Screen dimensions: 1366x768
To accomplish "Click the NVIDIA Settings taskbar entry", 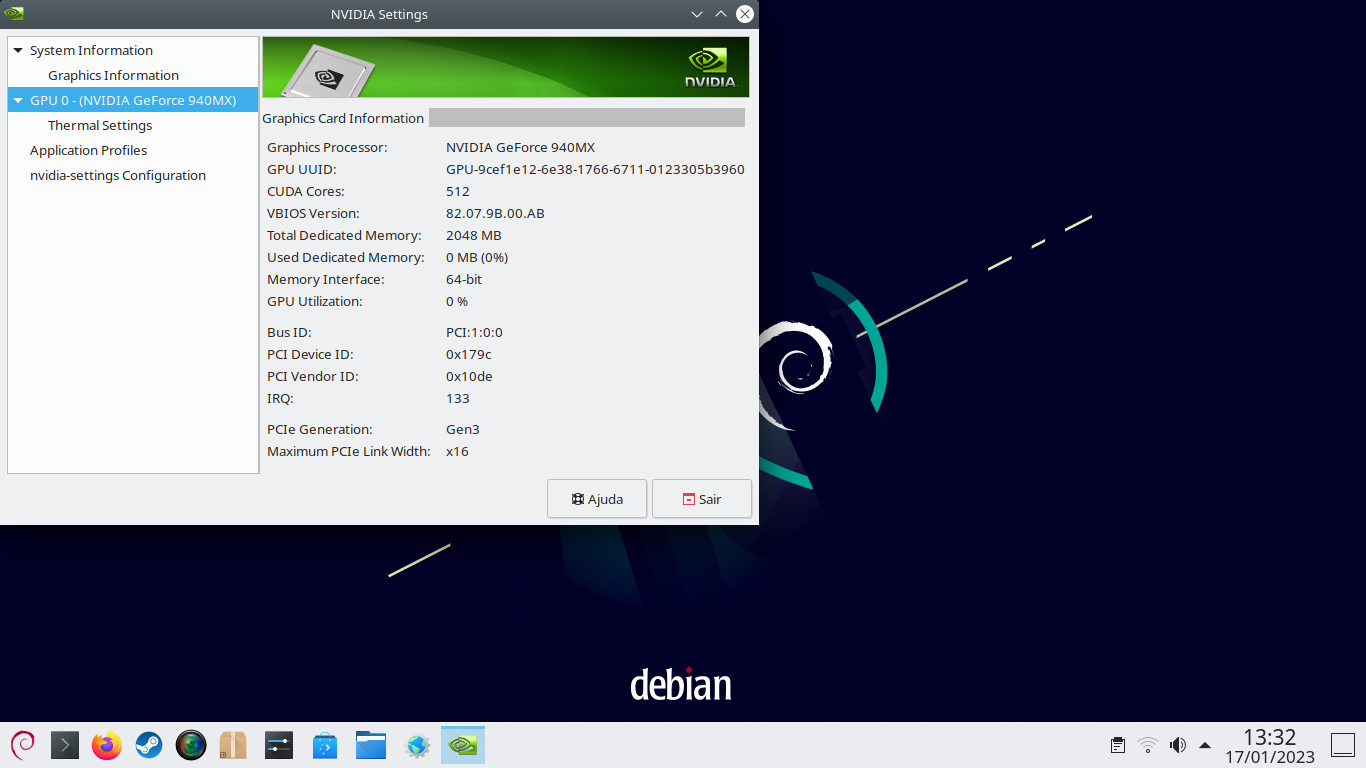I will (x=463, y=745).
